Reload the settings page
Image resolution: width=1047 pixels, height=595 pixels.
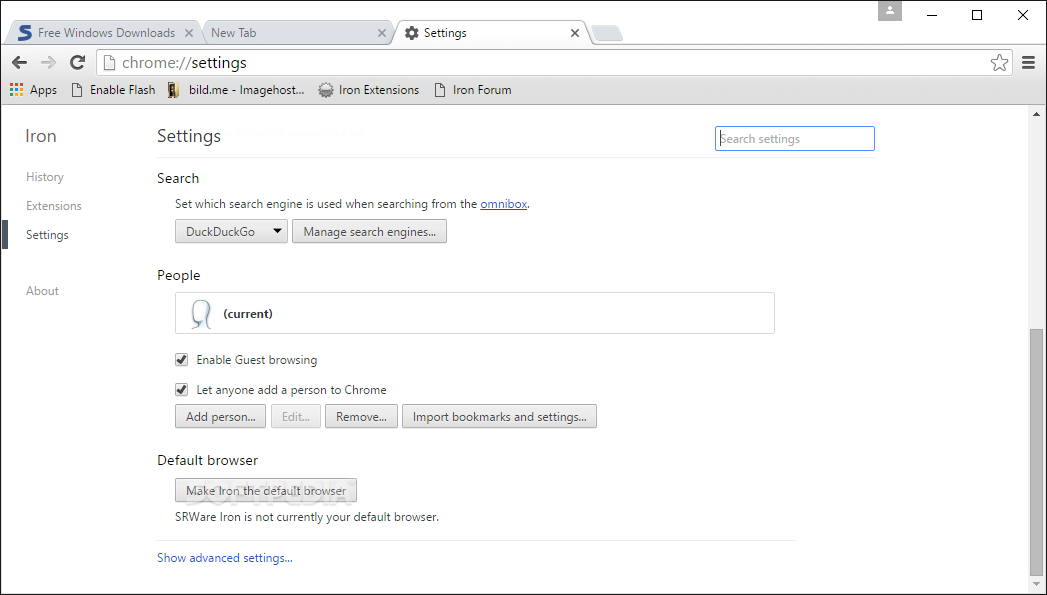pos(77,63)
